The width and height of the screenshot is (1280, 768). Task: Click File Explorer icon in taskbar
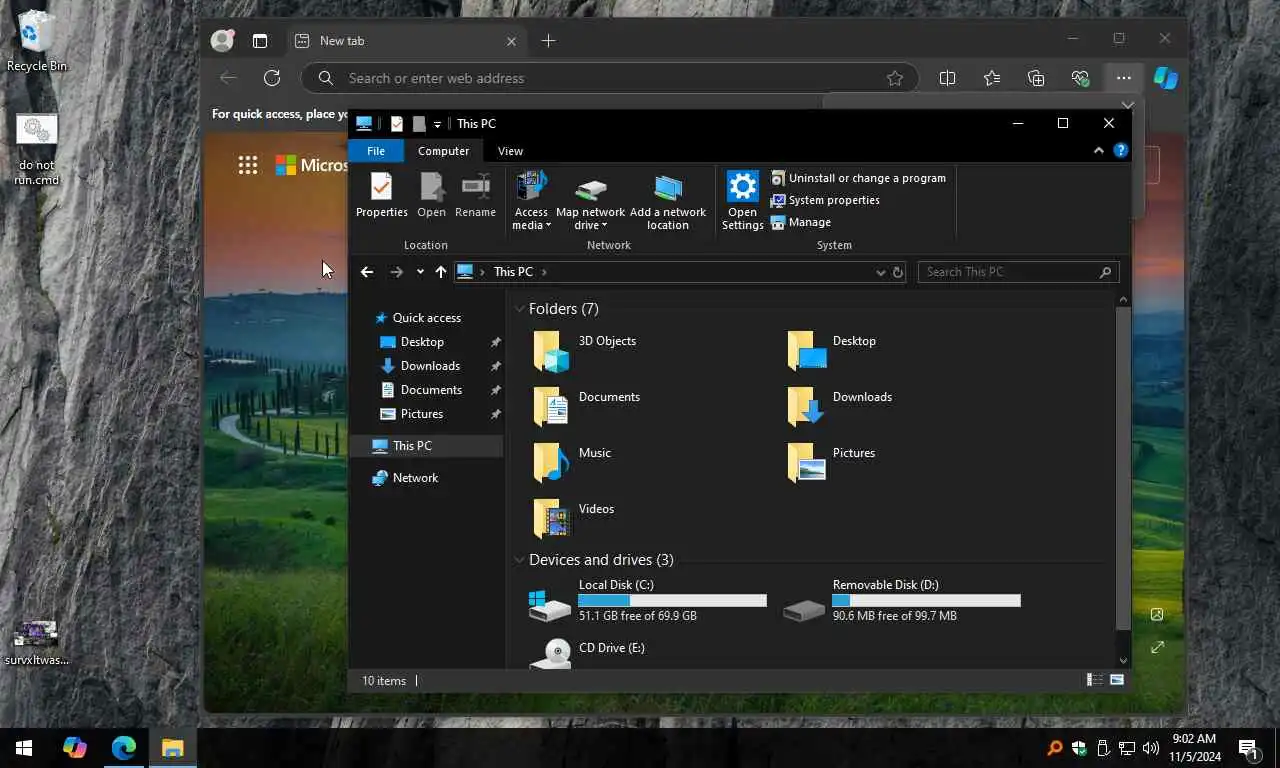click(x=173, y=748)
